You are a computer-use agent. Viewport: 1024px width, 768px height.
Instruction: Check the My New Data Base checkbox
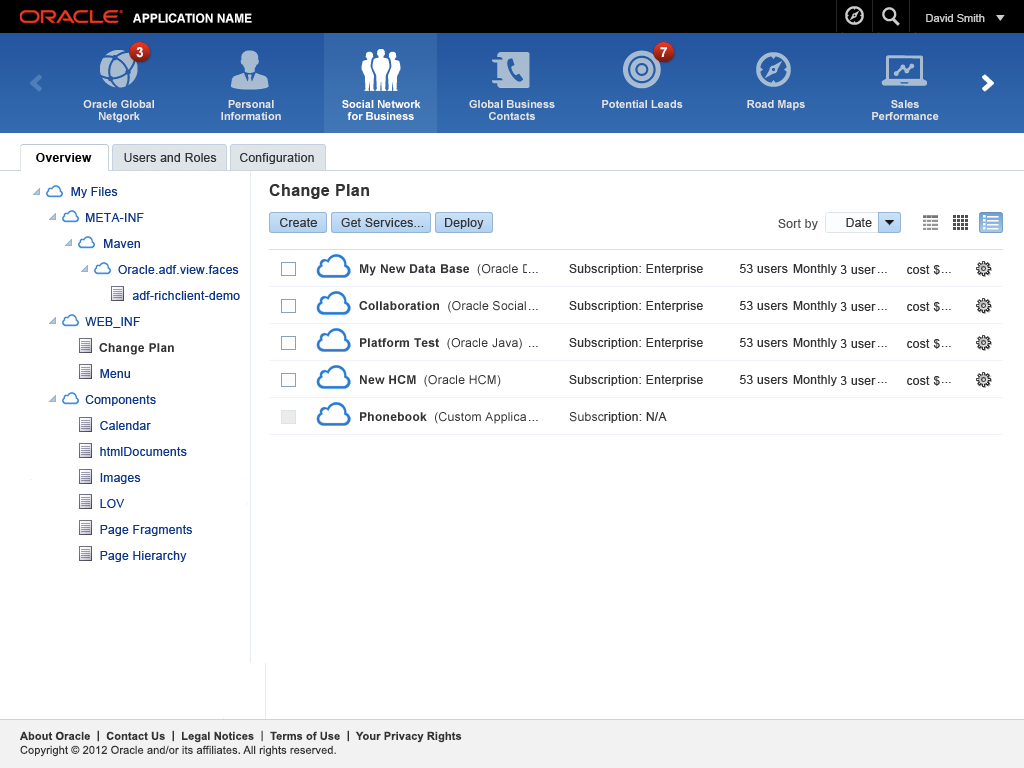click(288, 269)
